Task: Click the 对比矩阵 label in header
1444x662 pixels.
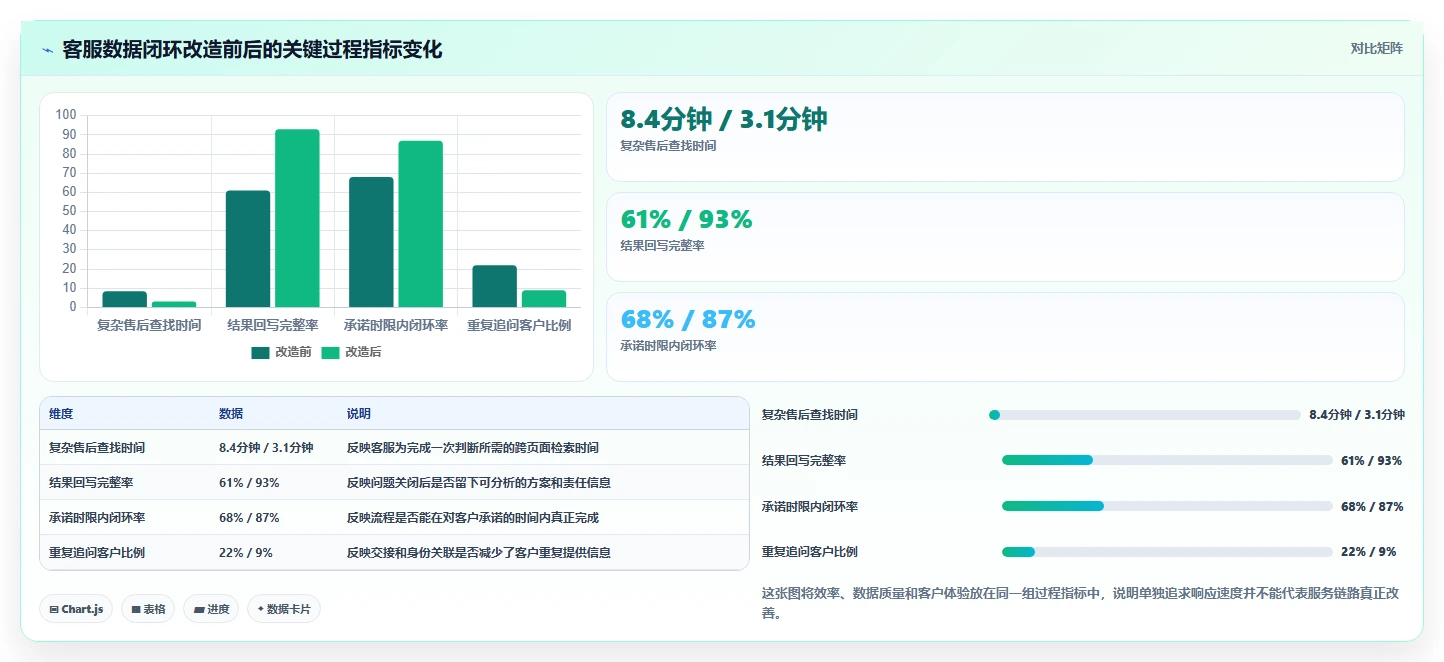Action: (x=1376, y=48)
